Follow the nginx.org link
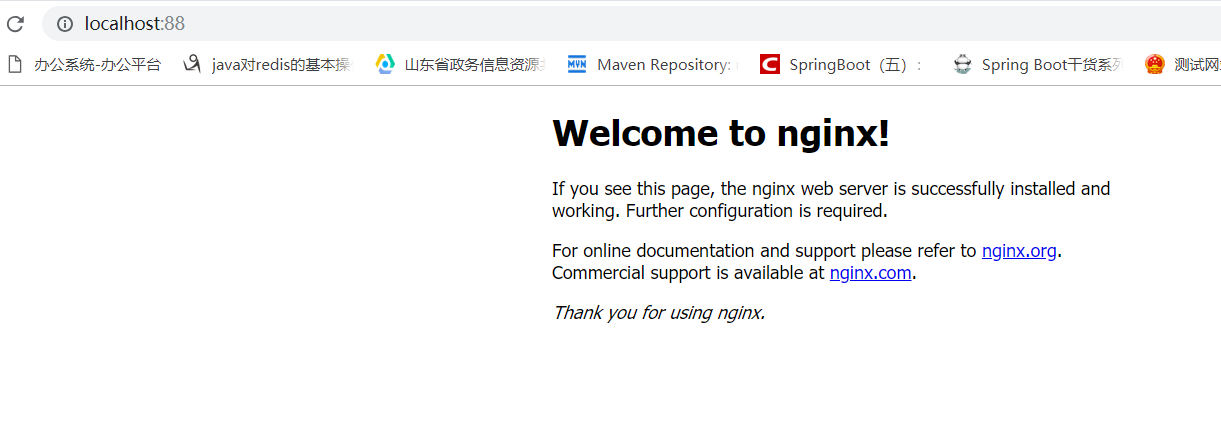1221x423 pixels. (1019, 251)
